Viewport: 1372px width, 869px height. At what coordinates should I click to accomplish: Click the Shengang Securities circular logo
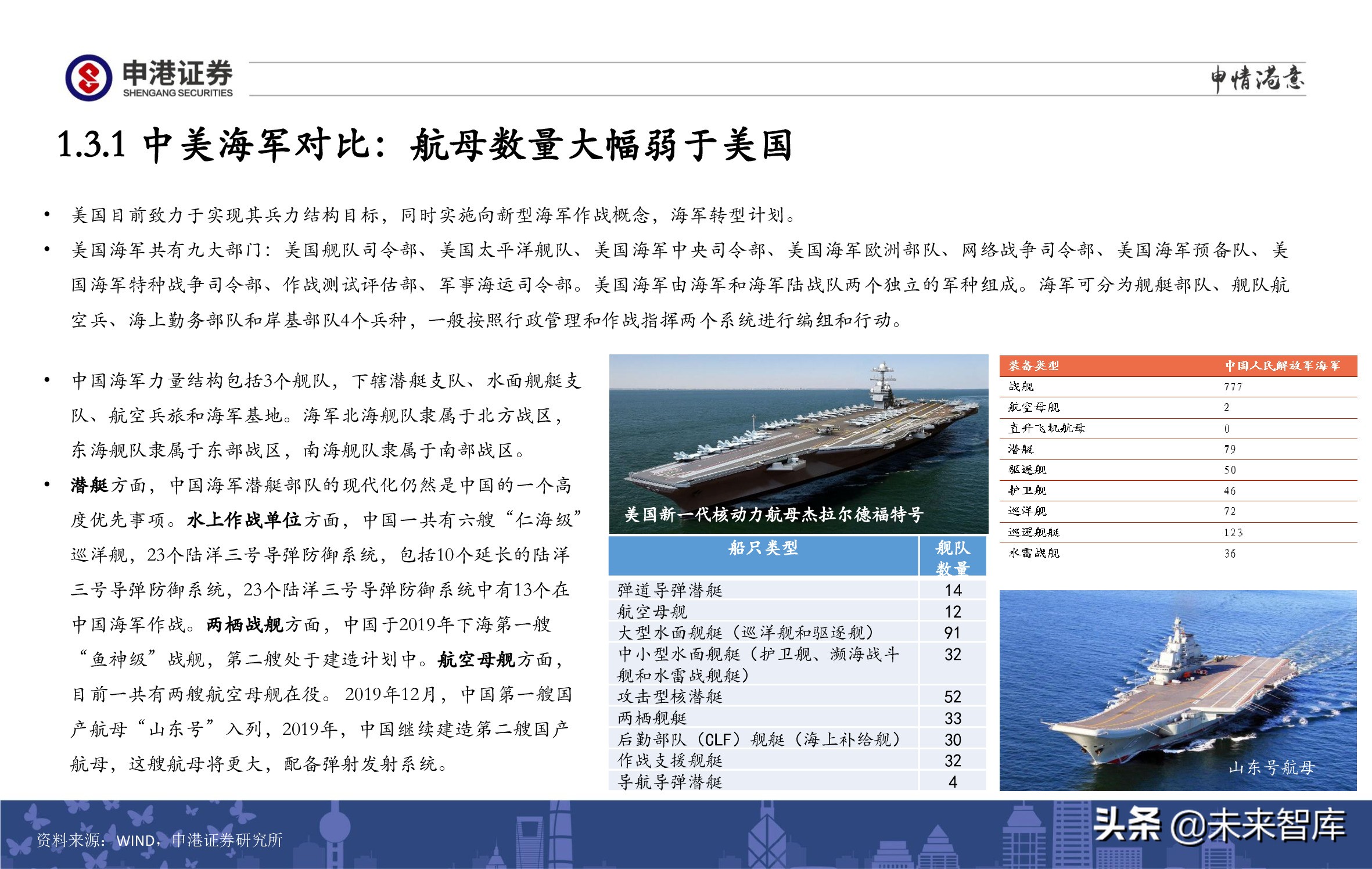[89, 77]
